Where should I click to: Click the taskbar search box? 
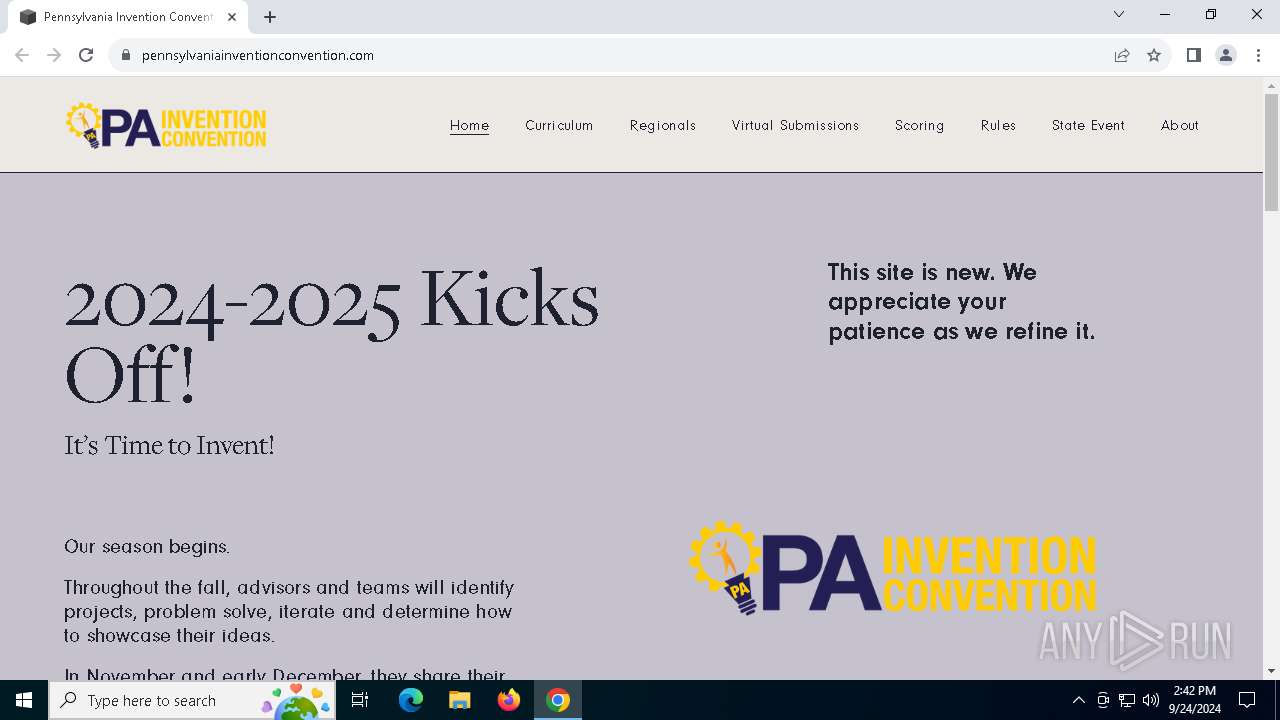point(191,700)
